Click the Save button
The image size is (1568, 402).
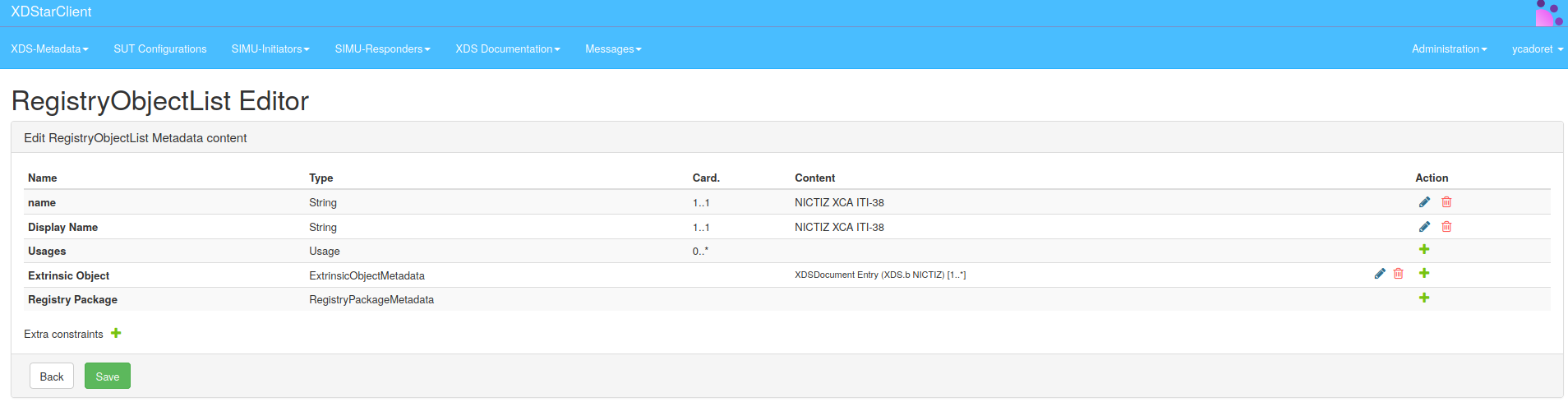click(108, 377)
